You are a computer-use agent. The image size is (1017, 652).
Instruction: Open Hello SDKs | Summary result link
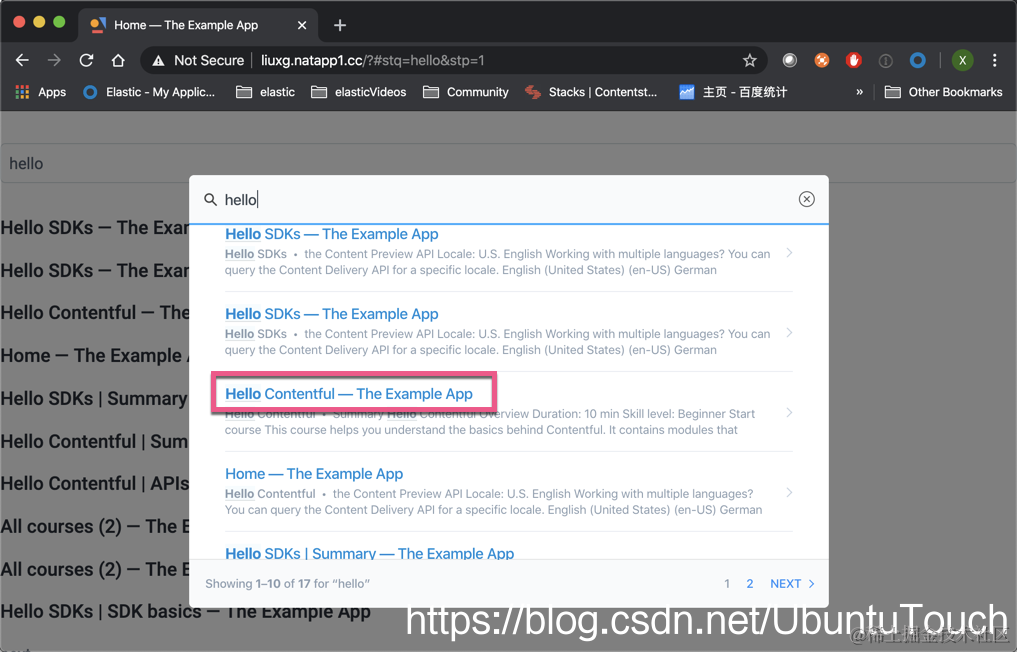pyautogui.click(x=369, y=553)
